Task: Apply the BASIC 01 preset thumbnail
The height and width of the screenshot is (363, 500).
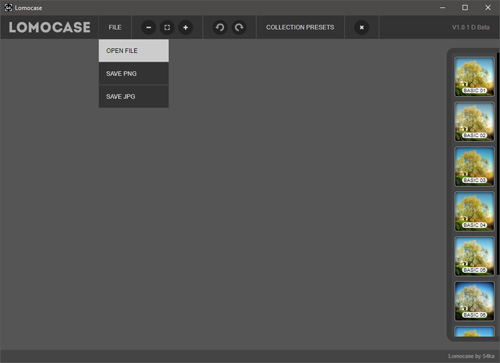Action: pyautogui.click(x=474, y=77)
